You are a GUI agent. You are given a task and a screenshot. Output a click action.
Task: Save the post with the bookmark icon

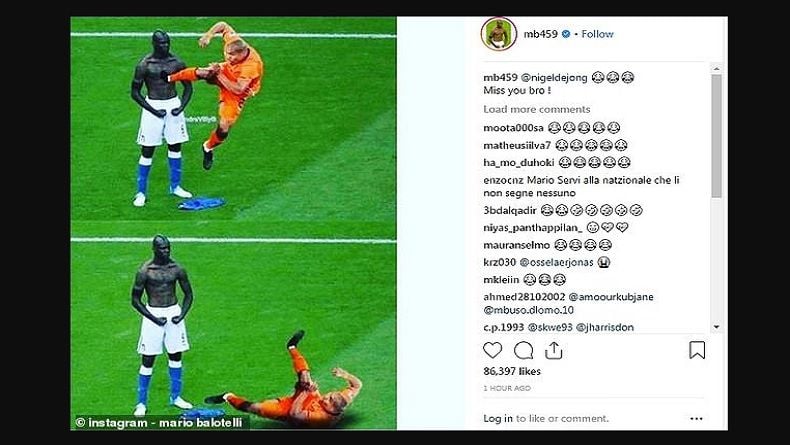coord(697,350)
